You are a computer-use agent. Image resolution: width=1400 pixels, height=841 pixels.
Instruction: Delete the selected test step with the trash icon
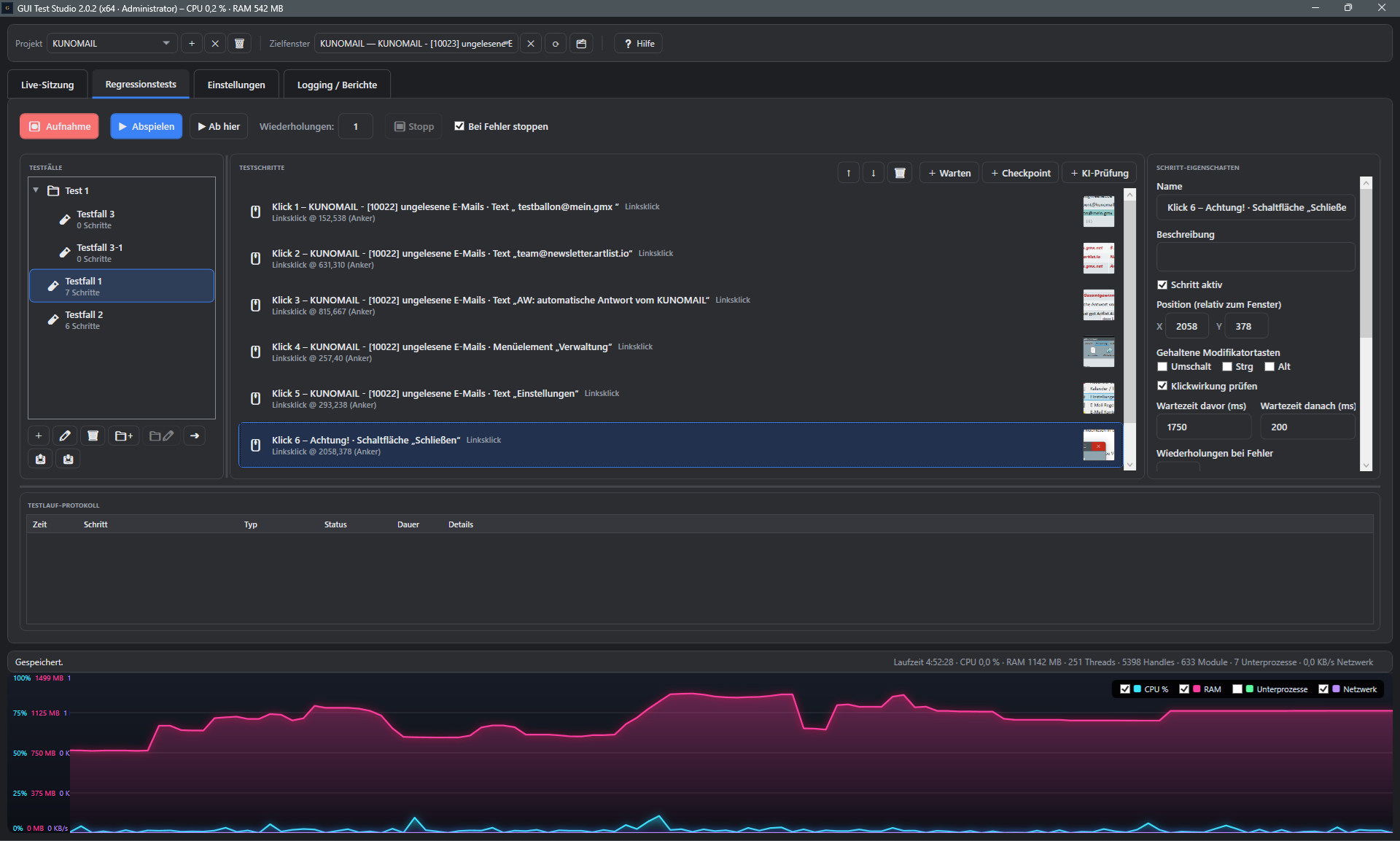900,173
